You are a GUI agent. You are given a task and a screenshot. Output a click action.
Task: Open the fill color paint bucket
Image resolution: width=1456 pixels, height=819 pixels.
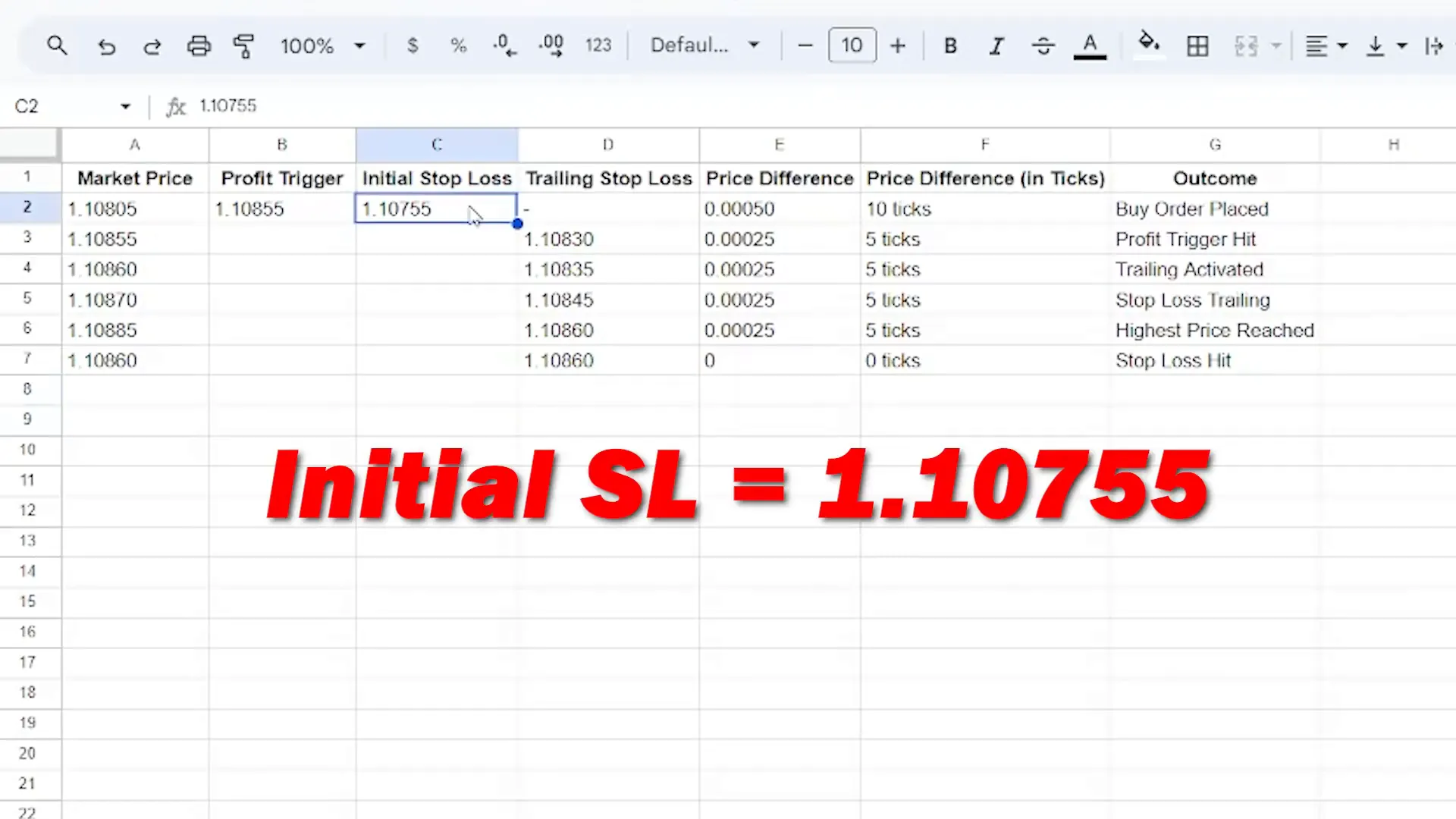[x=1149, y=44]
